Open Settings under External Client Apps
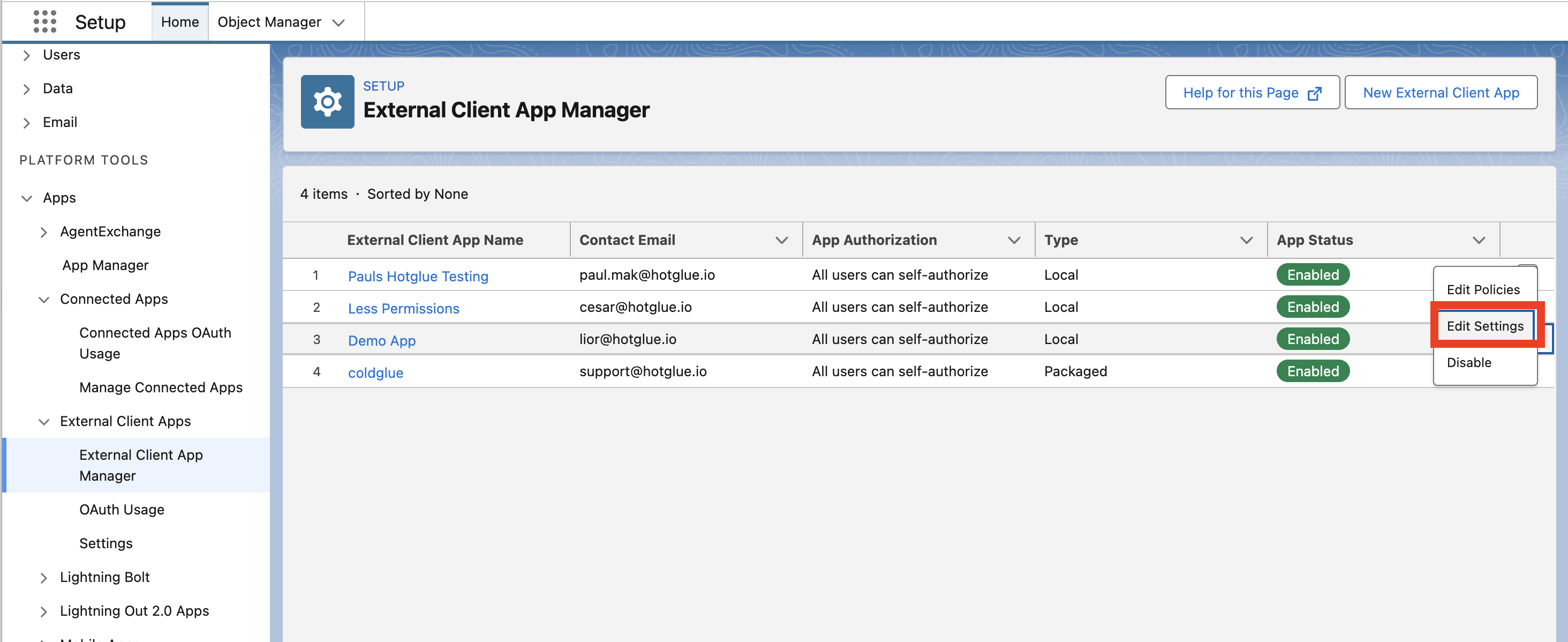Screen dimensions: 1568x642 106,543
